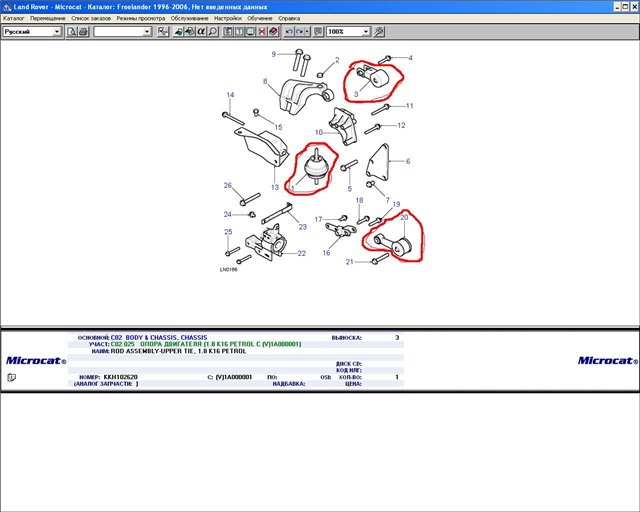Click the red X icon in toolbar
The width and height of the screenshot is (640, 512).
coord(262,31)
